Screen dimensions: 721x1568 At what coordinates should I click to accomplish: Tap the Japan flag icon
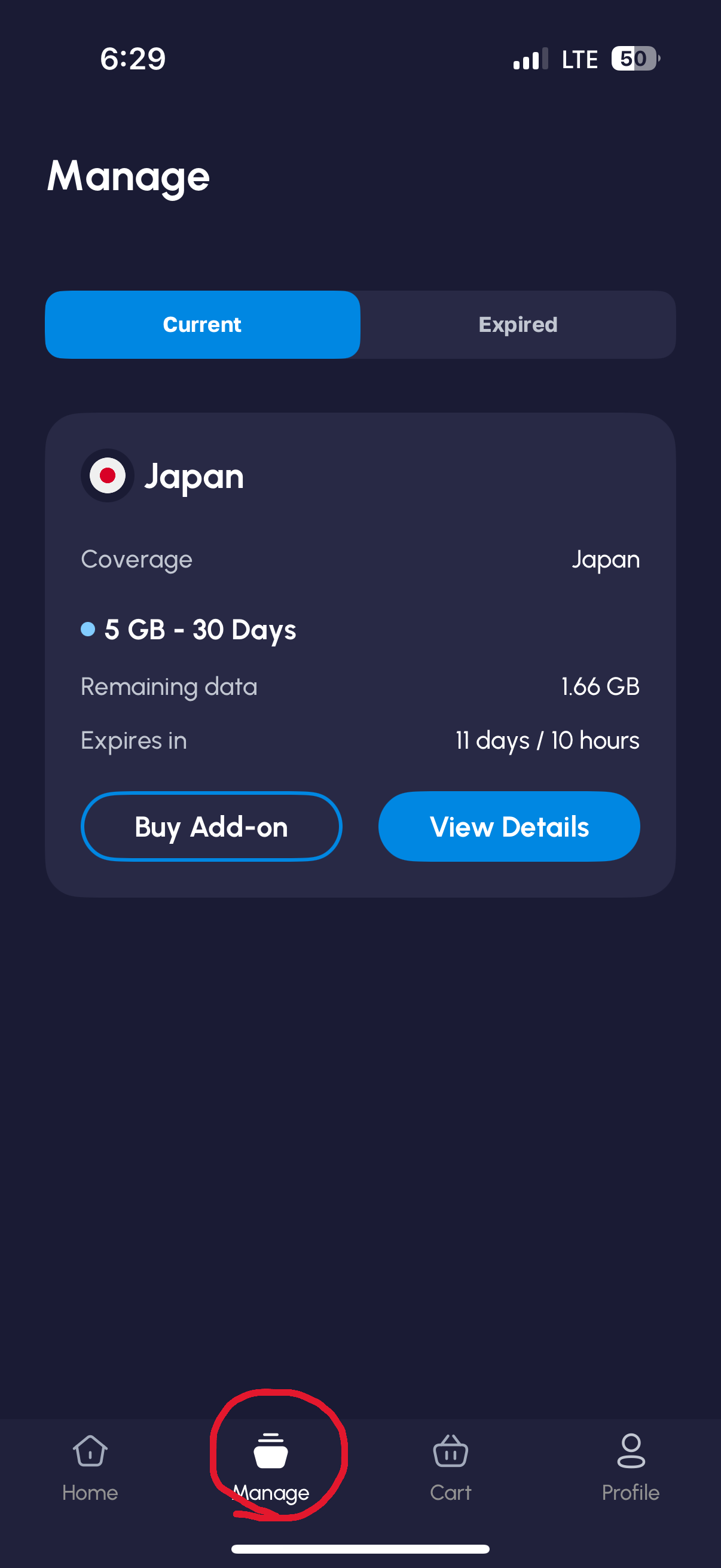pyautogui.click(x=108, y=475)
